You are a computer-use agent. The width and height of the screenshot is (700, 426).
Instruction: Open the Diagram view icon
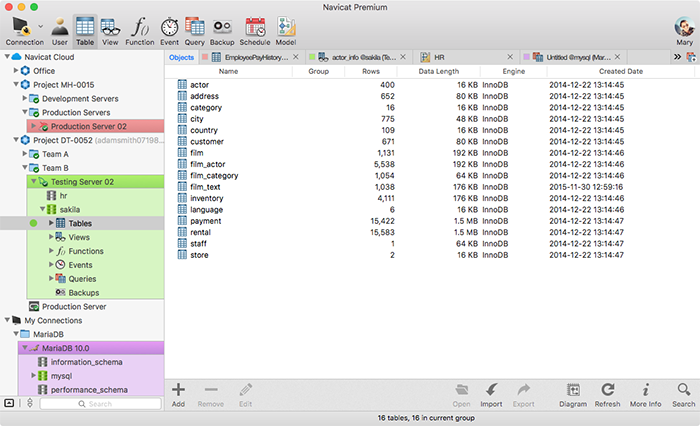click(573, 390)
